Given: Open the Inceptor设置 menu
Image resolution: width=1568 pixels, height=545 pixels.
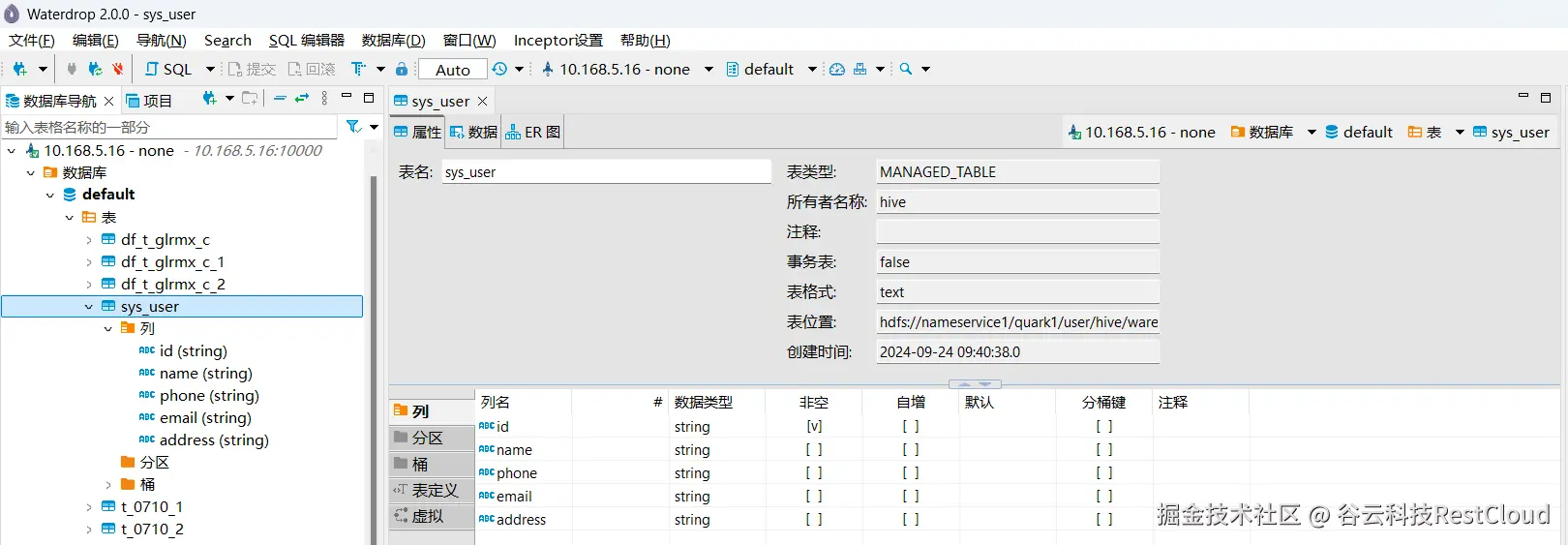Looking at the screenshot, I should pyautogui.click(x=558, y=40).
